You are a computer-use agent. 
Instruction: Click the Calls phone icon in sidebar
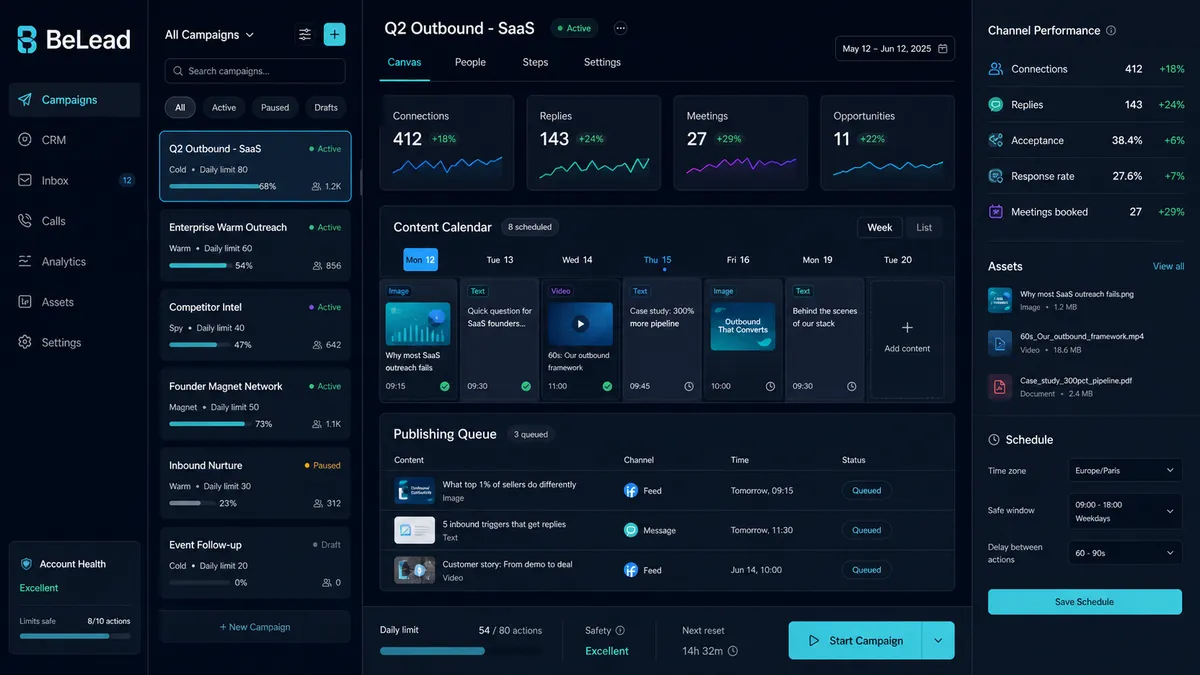pos(25,221)
